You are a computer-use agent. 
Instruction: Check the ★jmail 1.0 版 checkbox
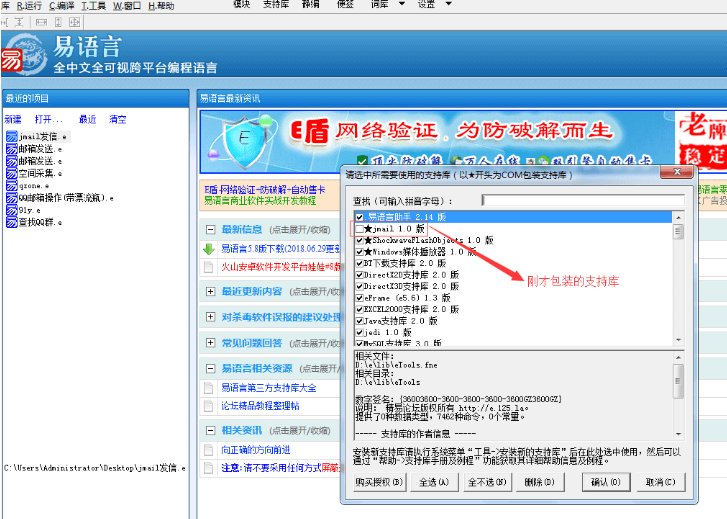359,229
